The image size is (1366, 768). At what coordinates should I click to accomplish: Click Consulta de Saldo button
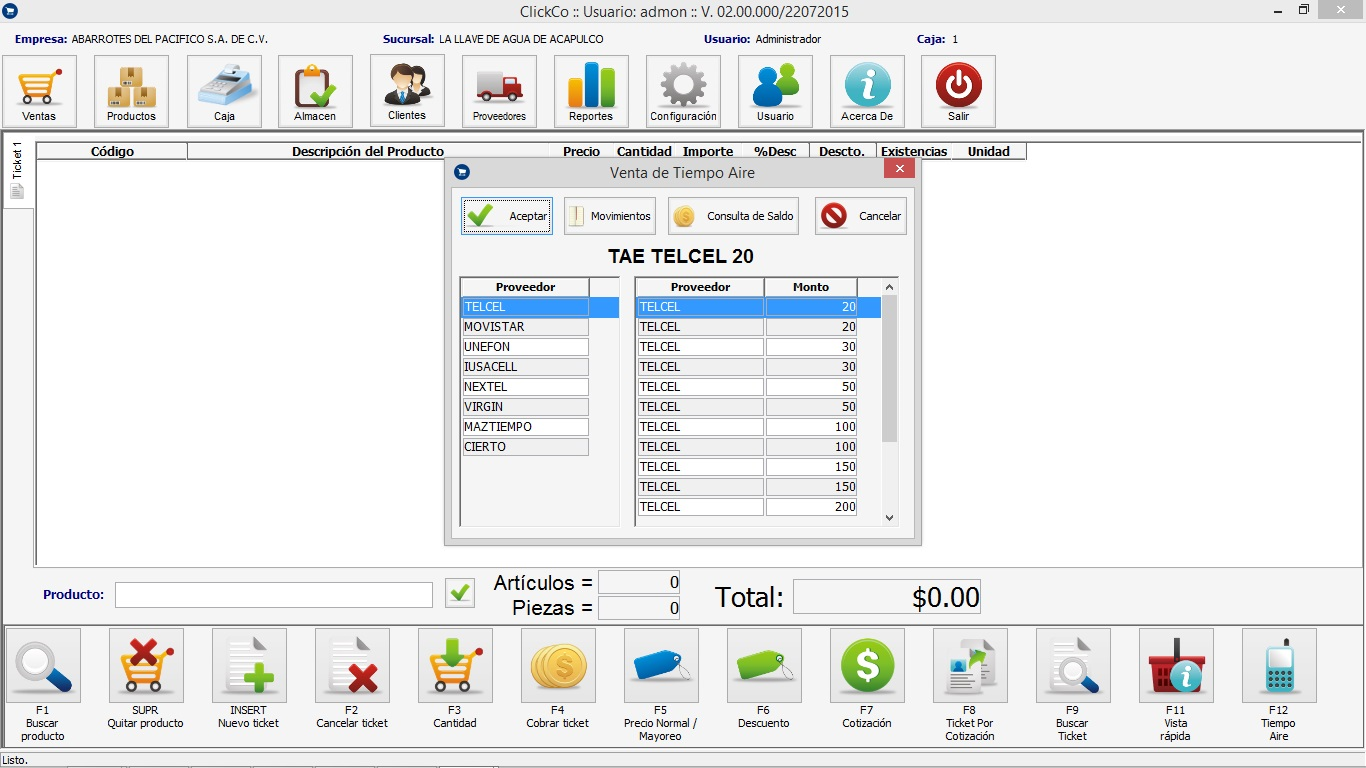(733, 216)
